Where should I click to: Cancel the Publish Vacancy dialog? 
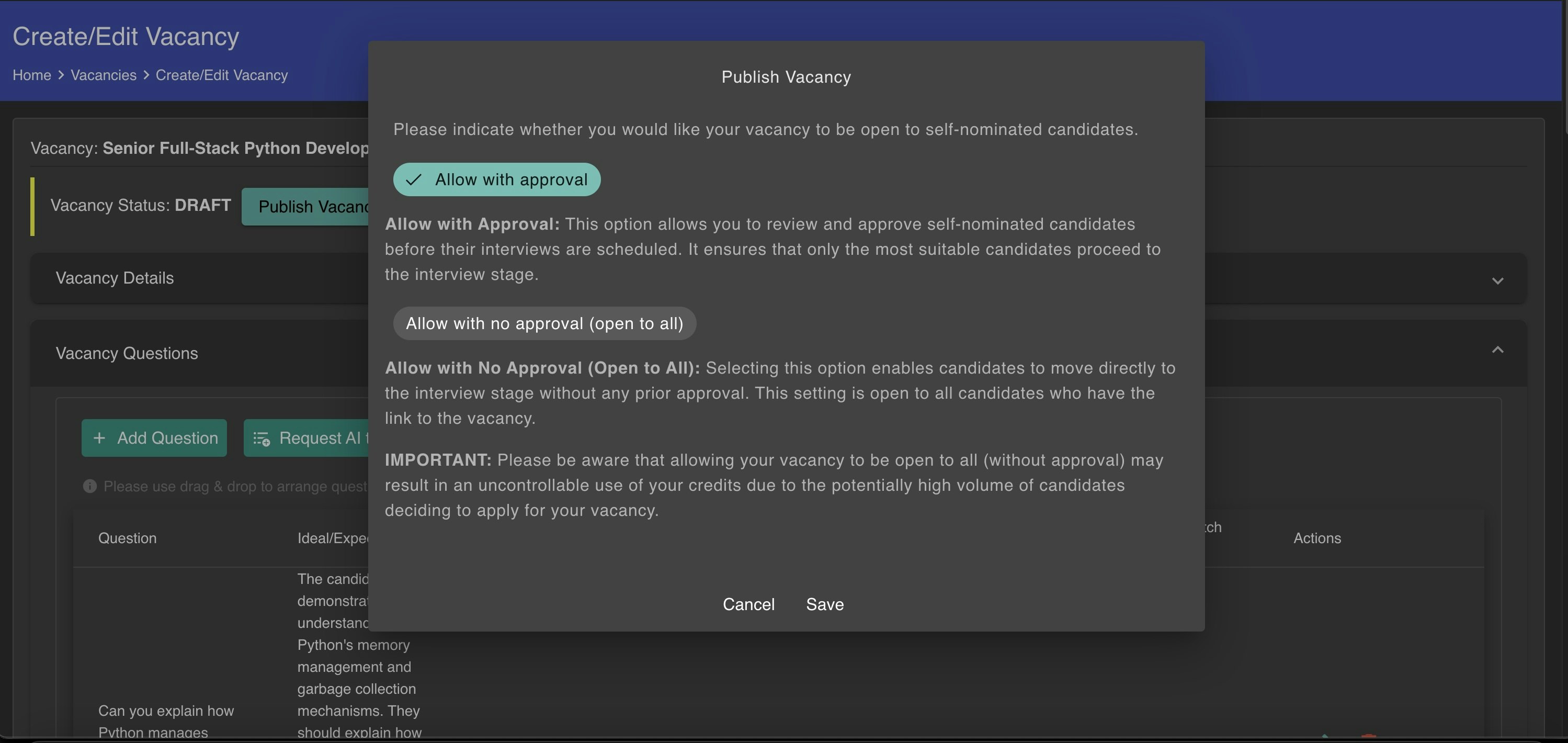click(748, 604)
